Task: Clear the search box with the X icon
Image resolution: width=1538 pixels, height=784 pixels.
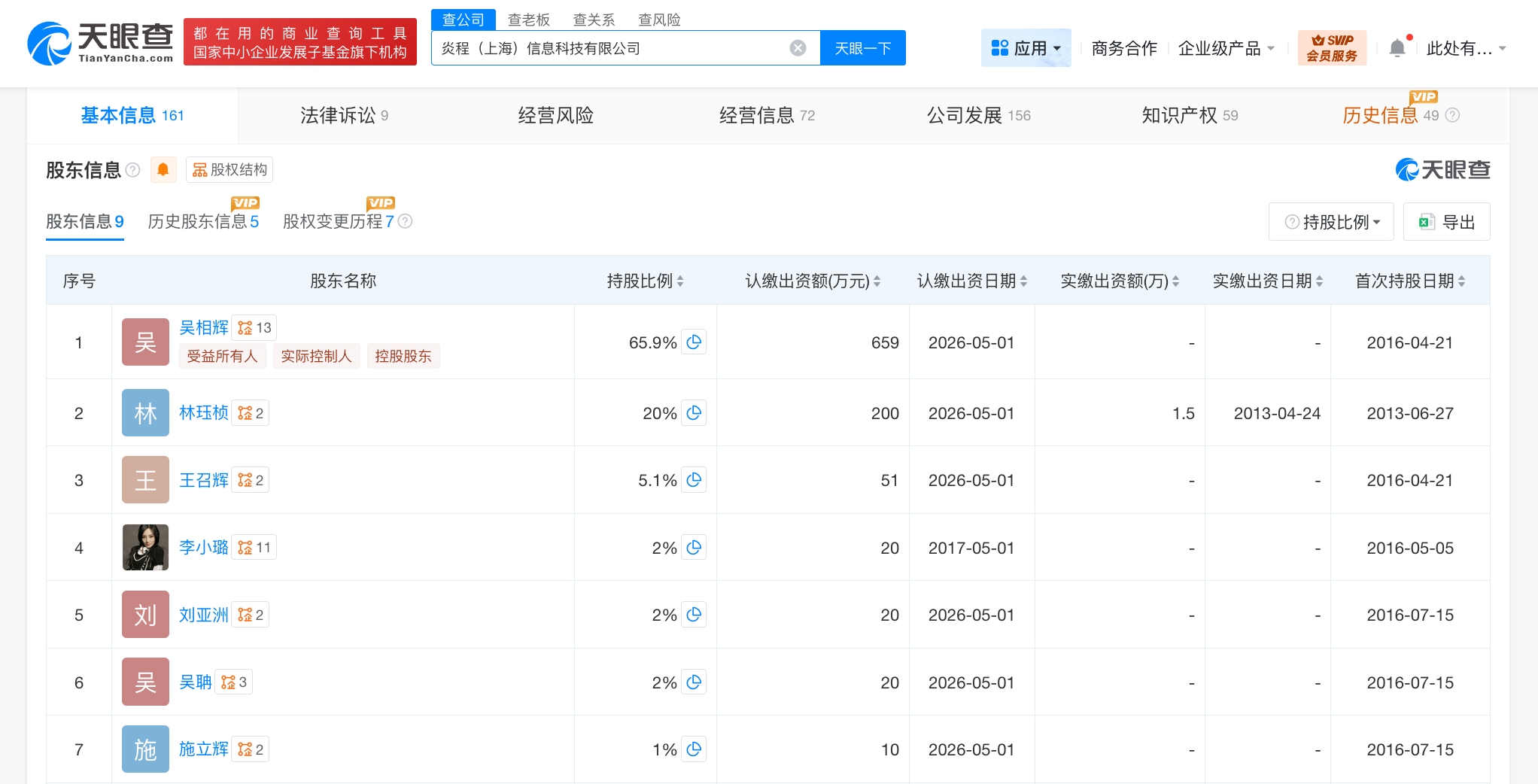Action: (x=798, y=48)
